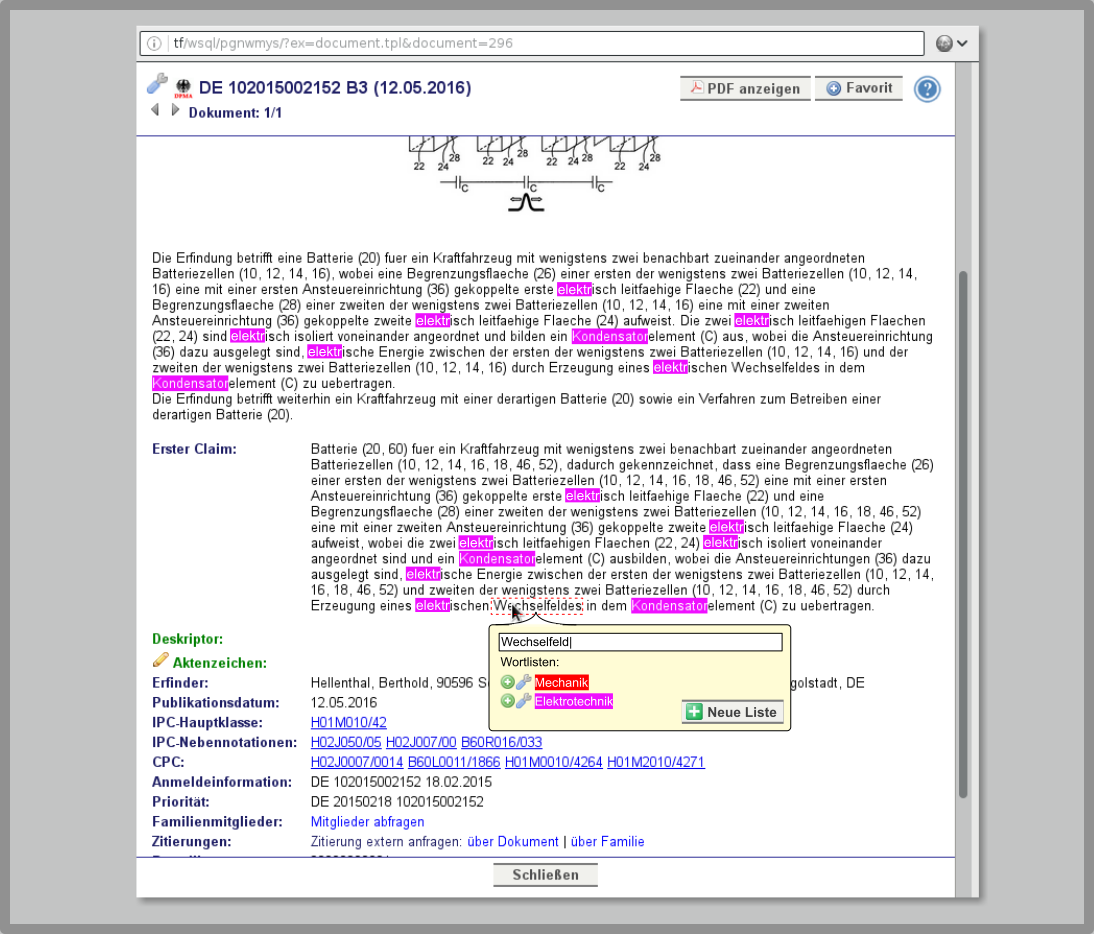Open CPC link H01M0010/4264
Image resolution: width=1094 pixels, height=934 pixels.
coord(553,762)
